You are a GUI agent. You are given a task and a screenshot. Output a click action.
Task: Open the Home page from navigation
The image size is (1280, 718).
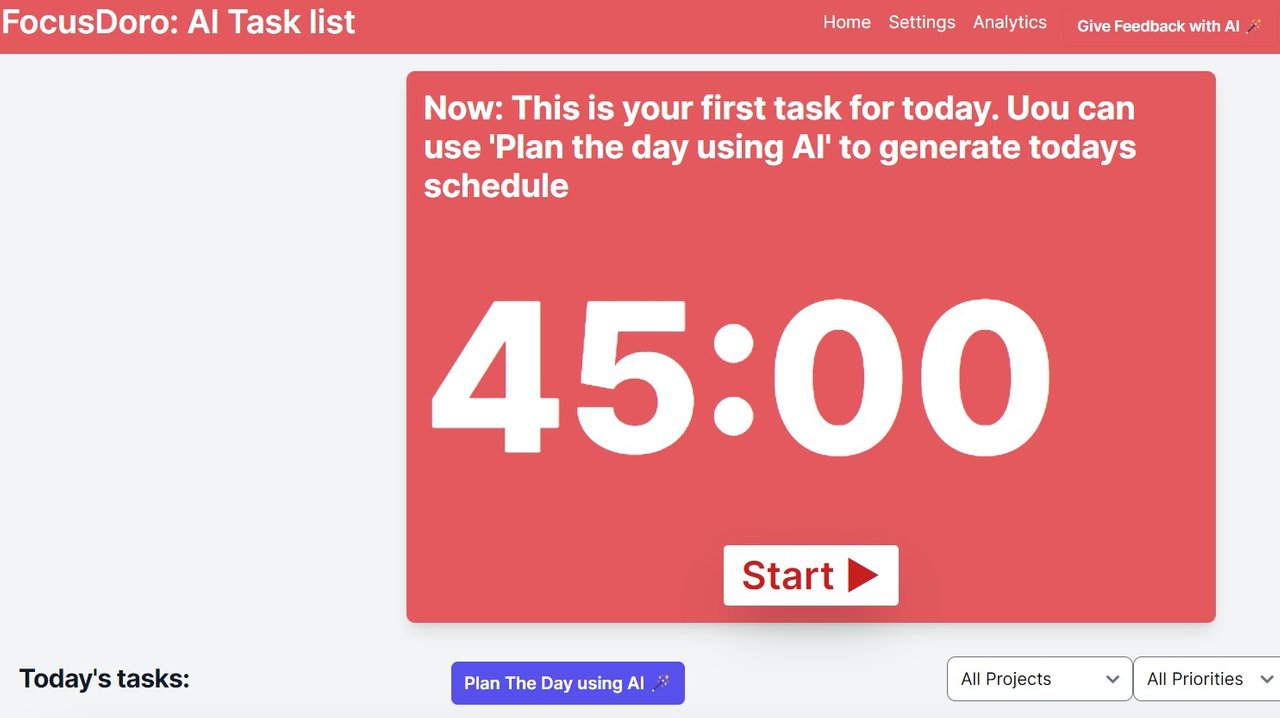[x=847, y=22]
